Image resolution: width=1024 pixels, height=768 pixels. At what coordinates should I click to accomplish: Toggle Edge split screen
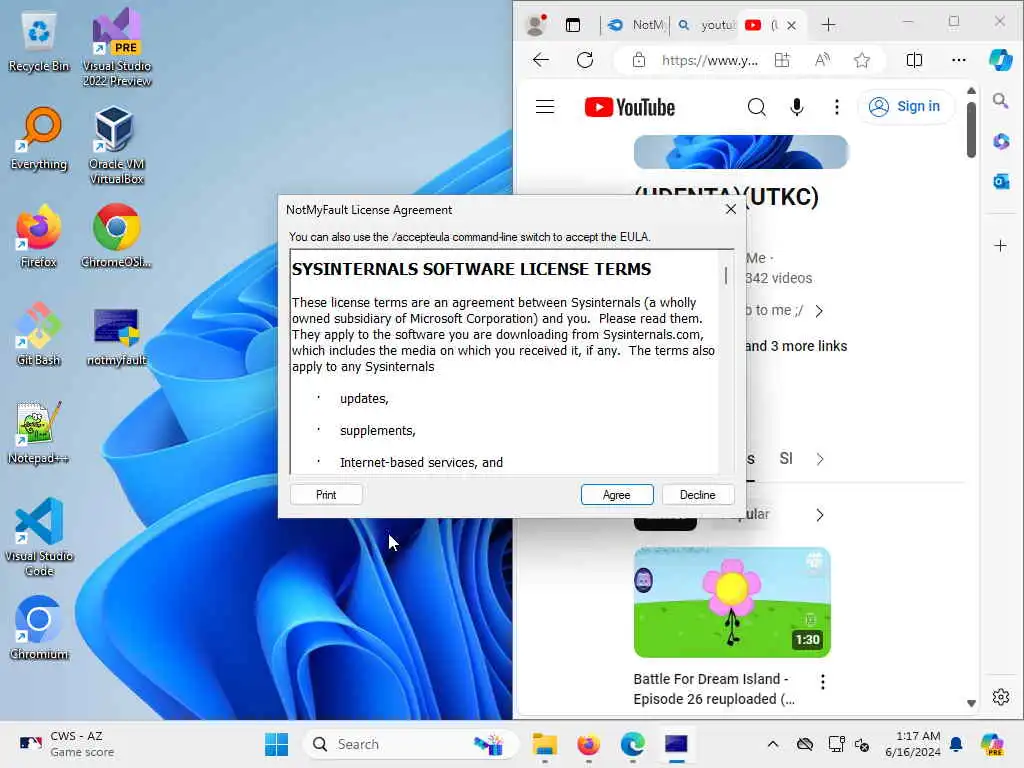pos(914,60)
